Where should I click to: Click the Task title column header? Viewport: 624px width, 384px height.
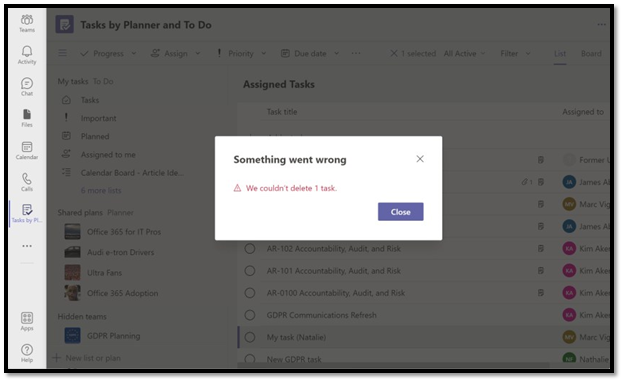point(282,112)
